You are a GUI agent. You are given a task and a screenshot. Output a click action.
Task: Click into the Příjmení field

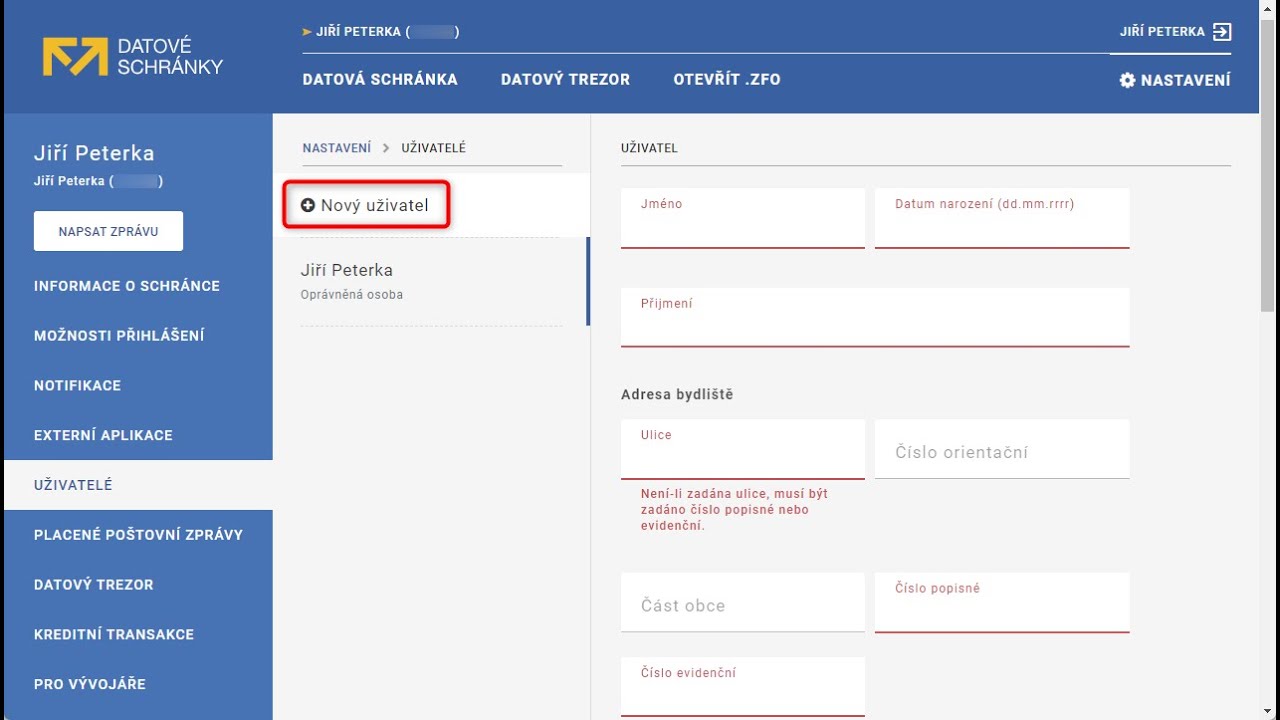click(x=875, y=317)
